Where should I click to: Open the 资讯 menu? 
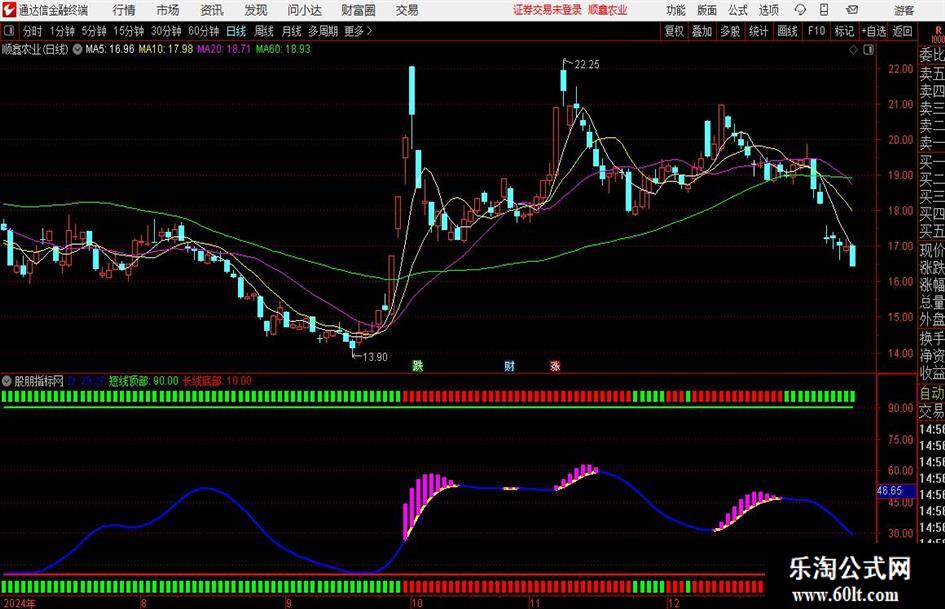pyautogui.click(x=212, y=10)
